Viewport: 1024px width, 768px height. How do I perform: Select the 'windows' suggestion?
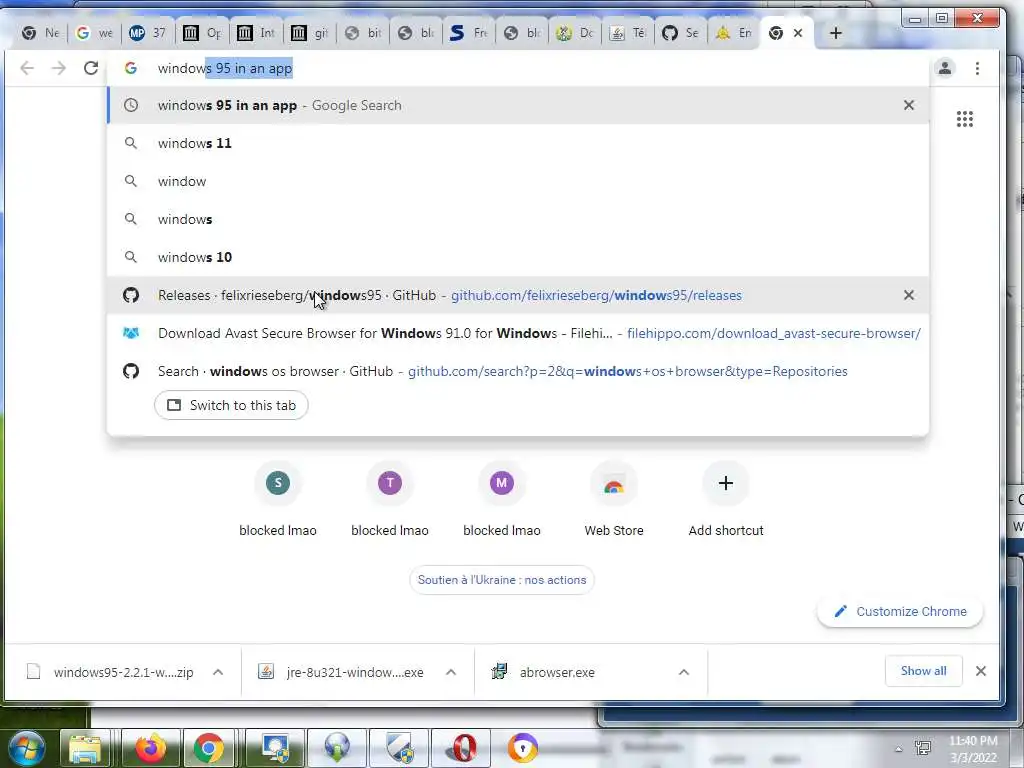[518, 219]
